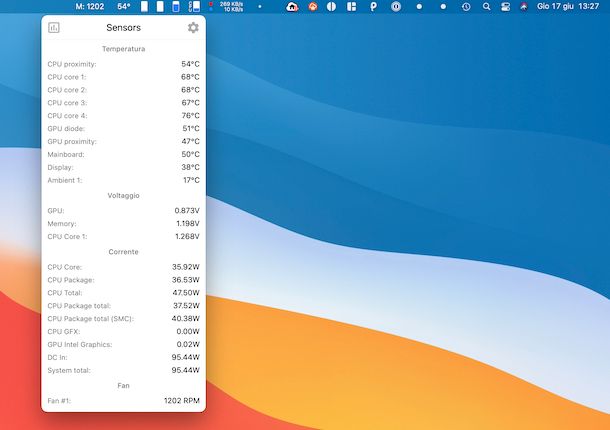Open the chart view icon in Sensors panel
The width and height of the screenshot is (610, 430).
(x=54, y=27)
